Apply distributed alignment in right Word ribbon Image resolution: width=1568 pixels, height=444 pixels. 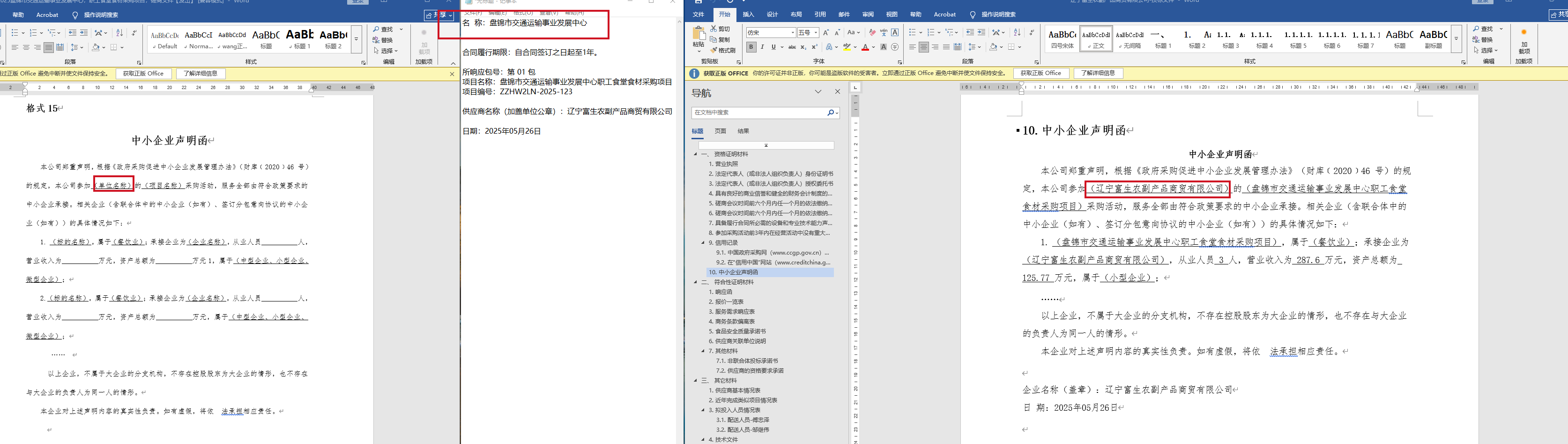click(958, 47)
